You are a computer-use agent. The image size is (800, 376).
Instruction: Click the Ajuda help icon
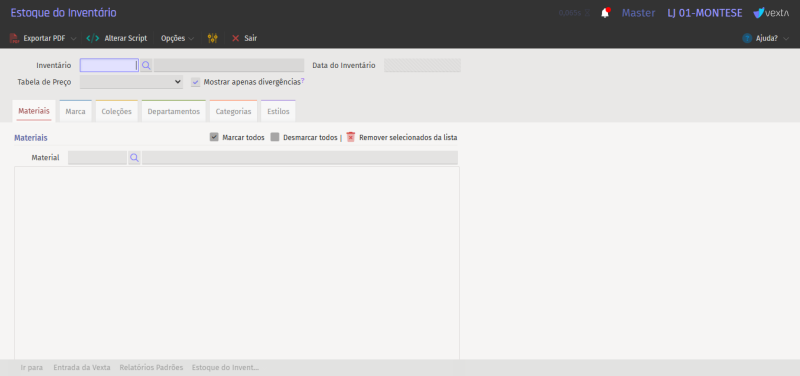click(747, 38)
